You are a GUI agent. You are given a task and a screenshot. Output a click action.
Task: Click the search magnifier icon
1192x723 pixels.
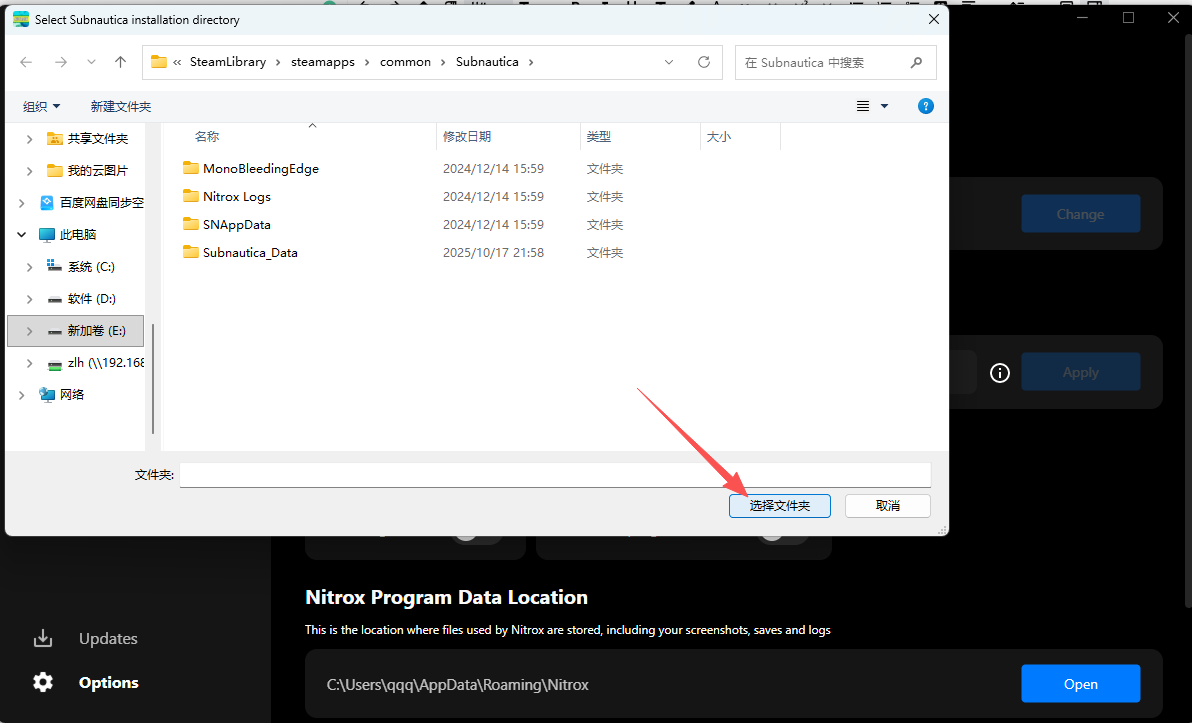coord(916,62)
